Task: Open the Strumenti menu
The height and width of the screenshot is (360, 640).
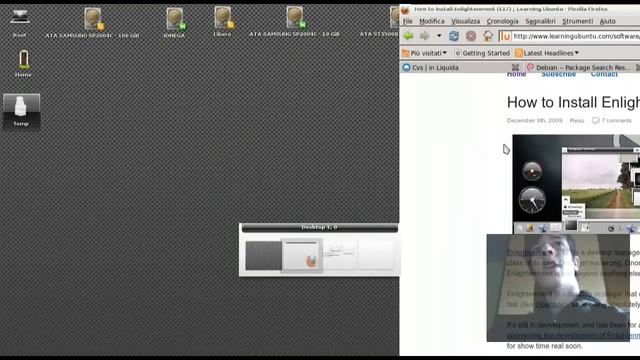Action: [x=577, y=21]
